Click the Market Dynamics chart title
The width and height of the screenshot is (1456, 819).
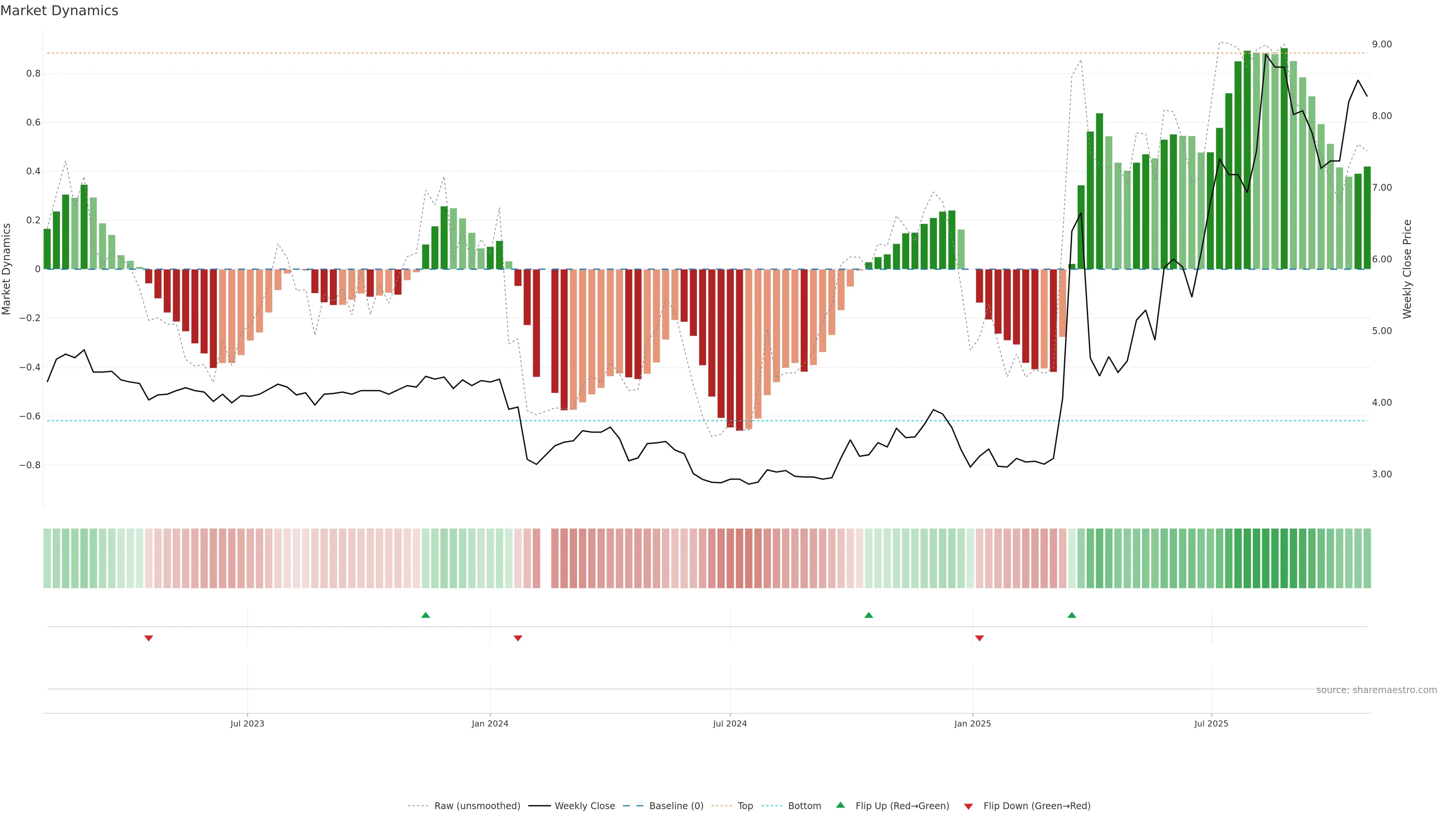pos(60,11)
